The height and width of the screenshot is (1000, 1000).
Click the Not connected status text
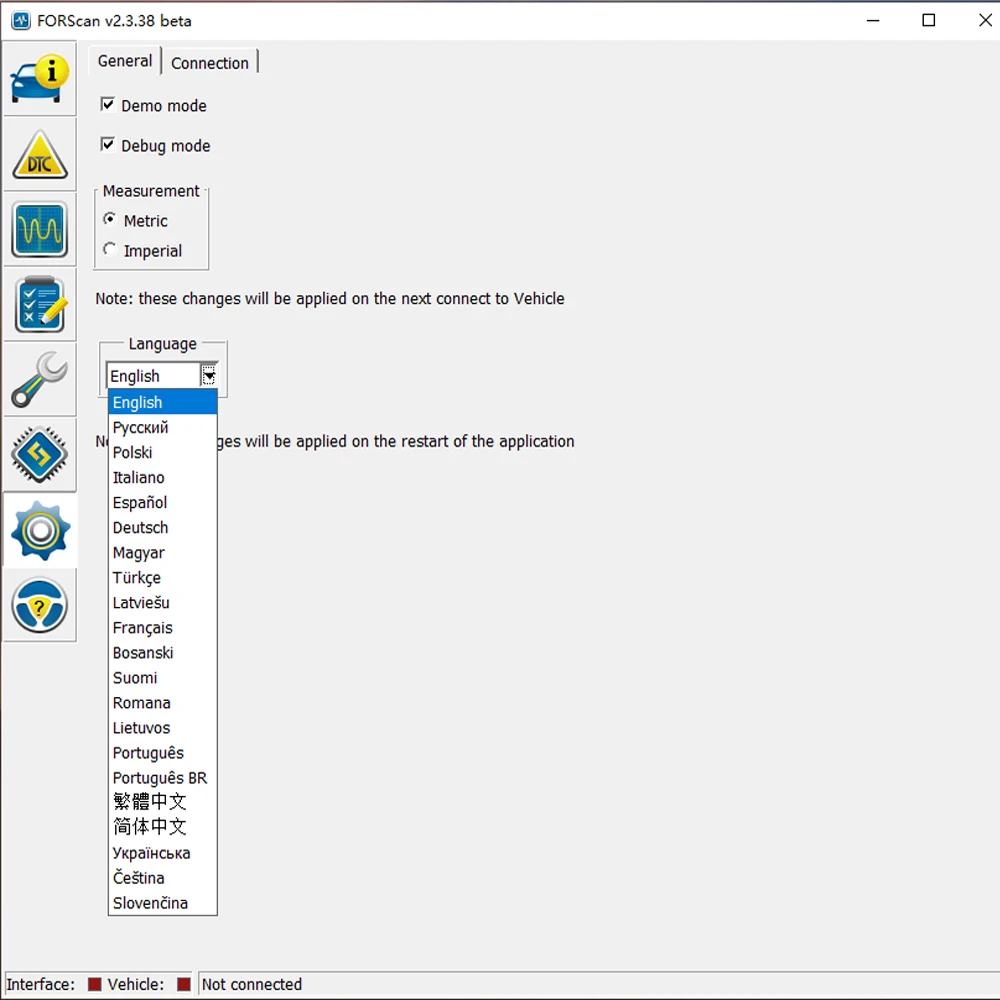pyautogui.click(x=252, y=984)
